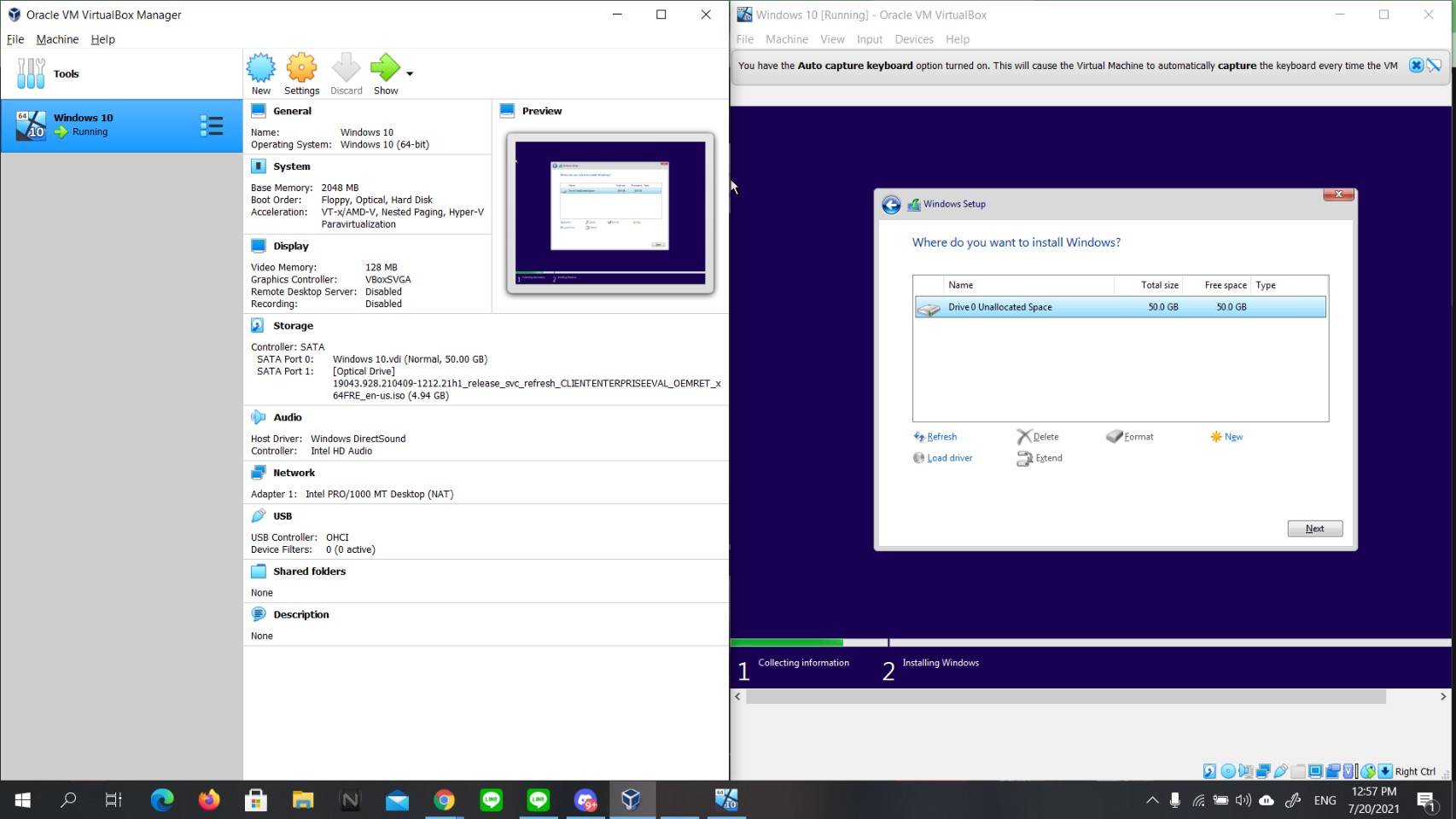
Task: Open the Devices menu in VM window
Action: tap(914, 39)
